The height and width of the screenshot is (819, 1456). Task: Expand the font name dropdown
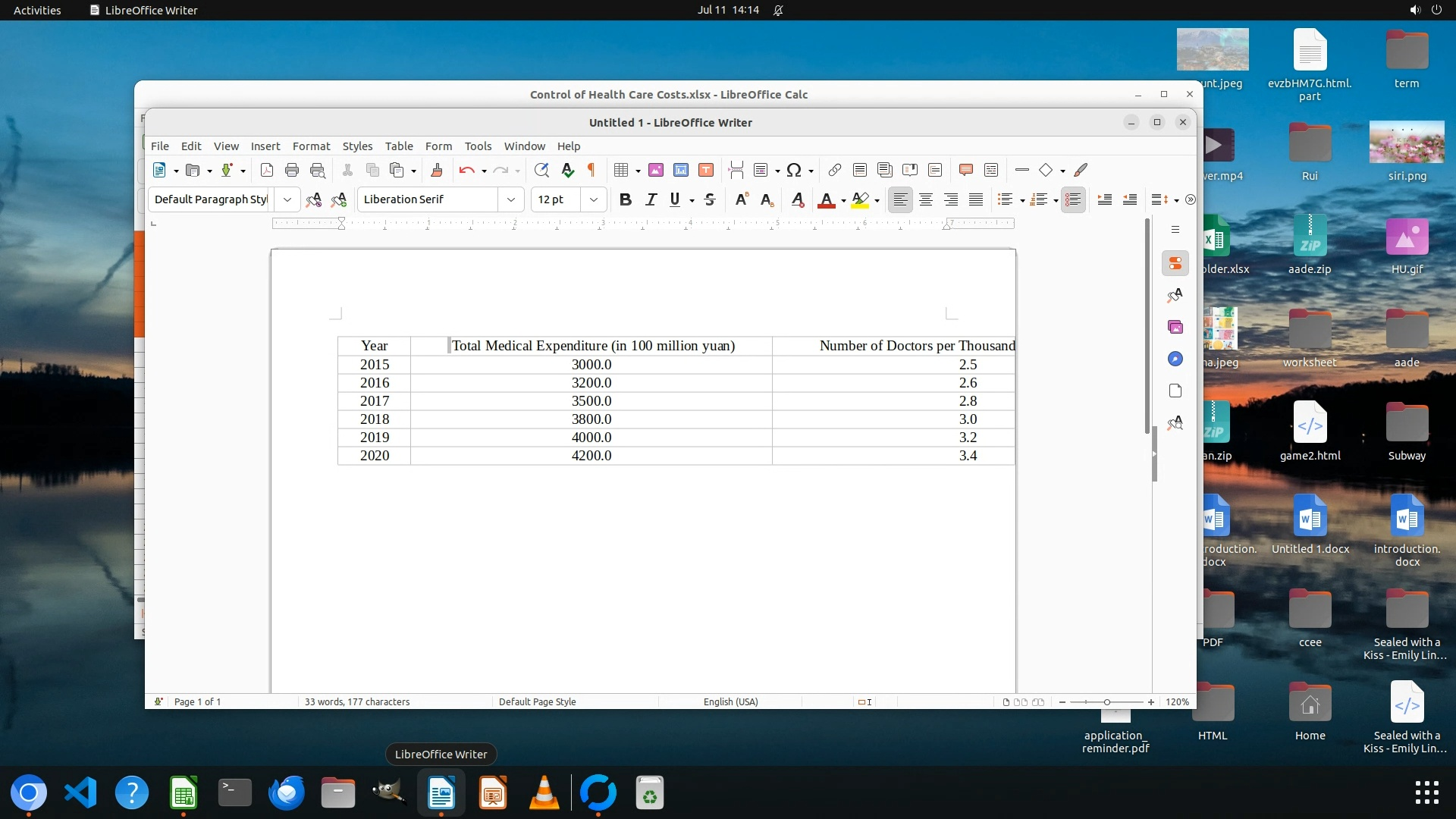click(511, 199)
